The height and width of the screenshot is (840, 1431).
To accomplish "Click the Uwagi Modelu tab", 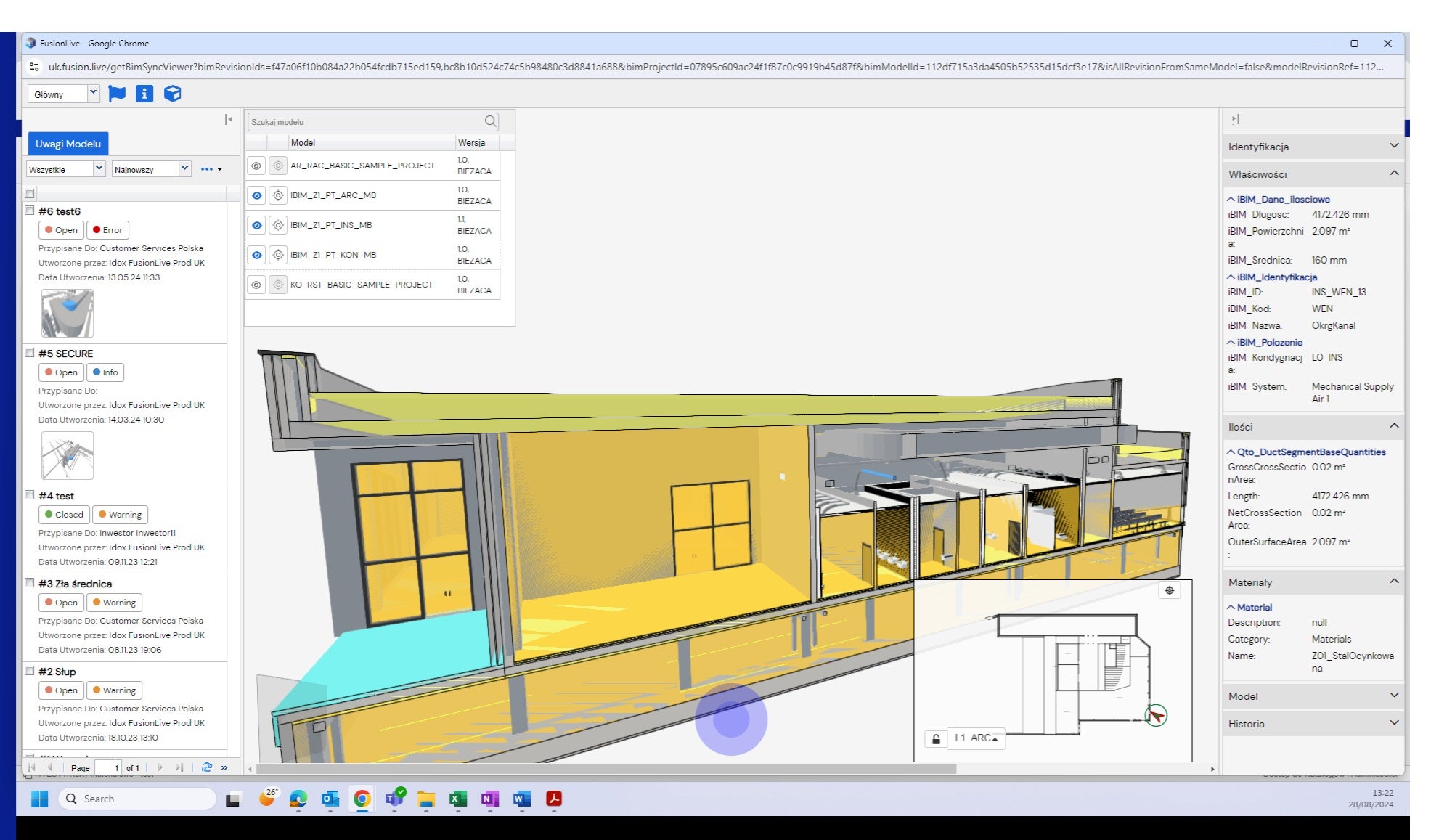I will 68,144.
